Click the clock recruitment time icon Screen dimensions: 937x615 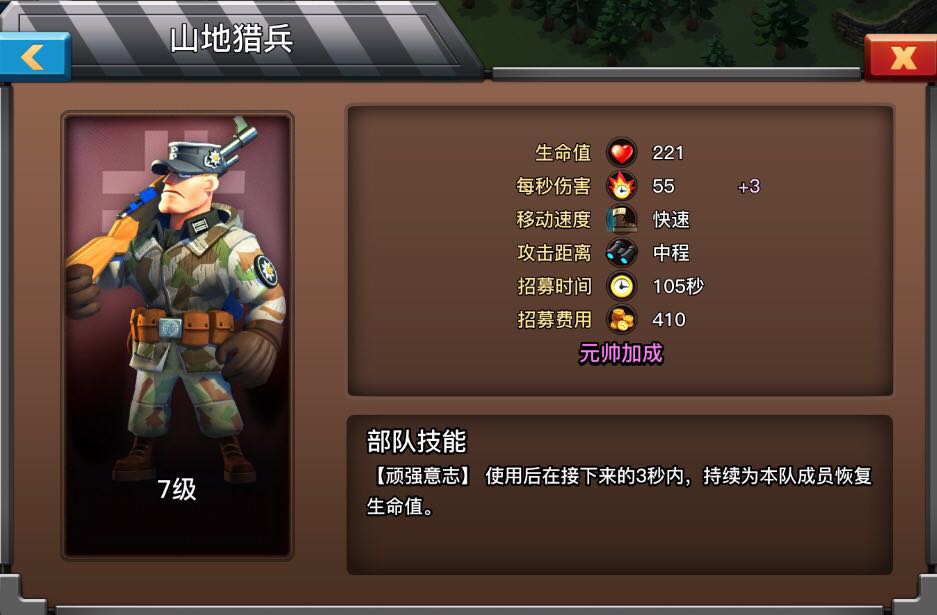(x=621, y=286)
